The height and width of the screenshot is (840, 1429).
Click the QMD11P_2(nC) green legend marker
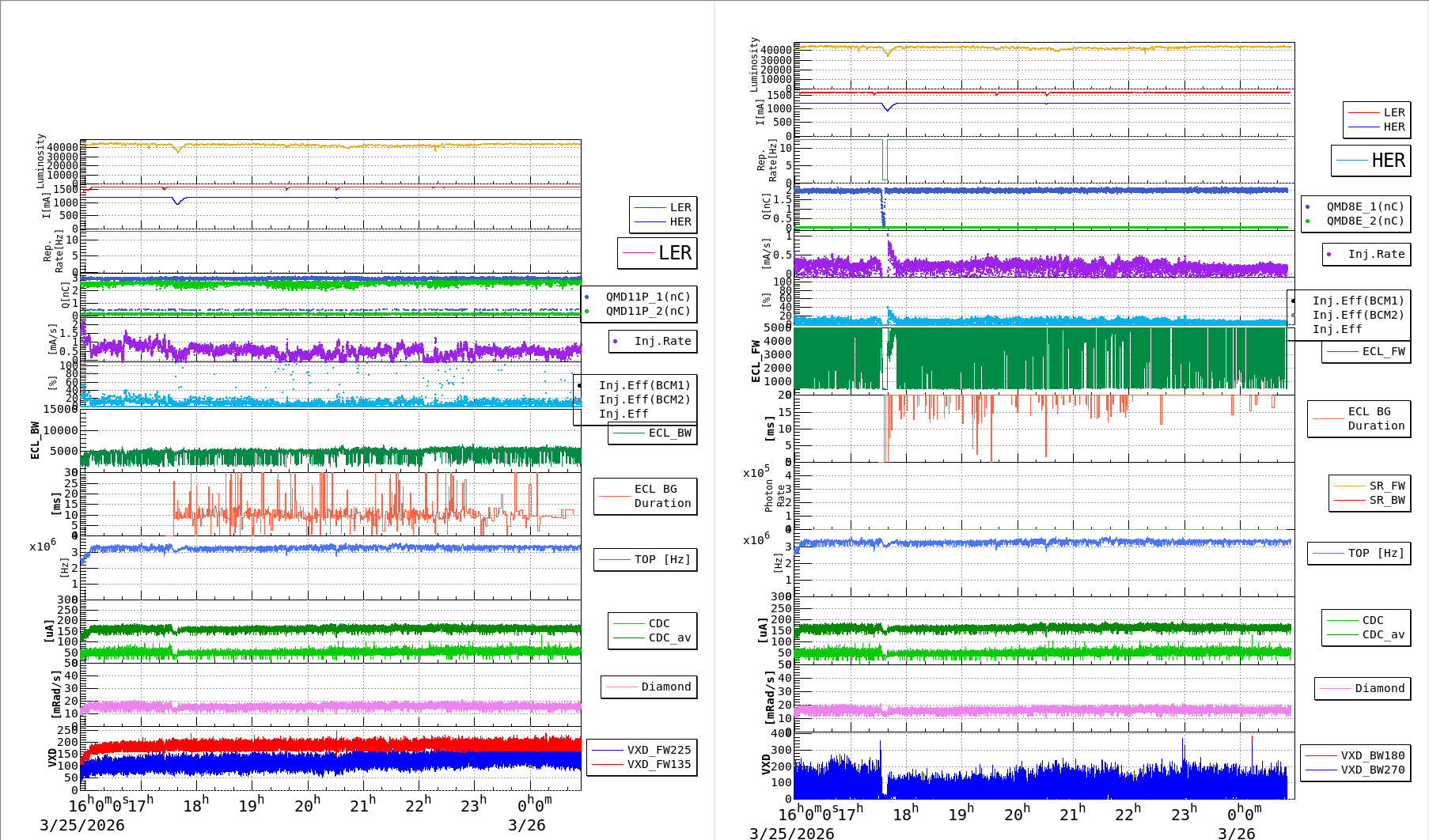pyautogui.click(x=586, y=312)
